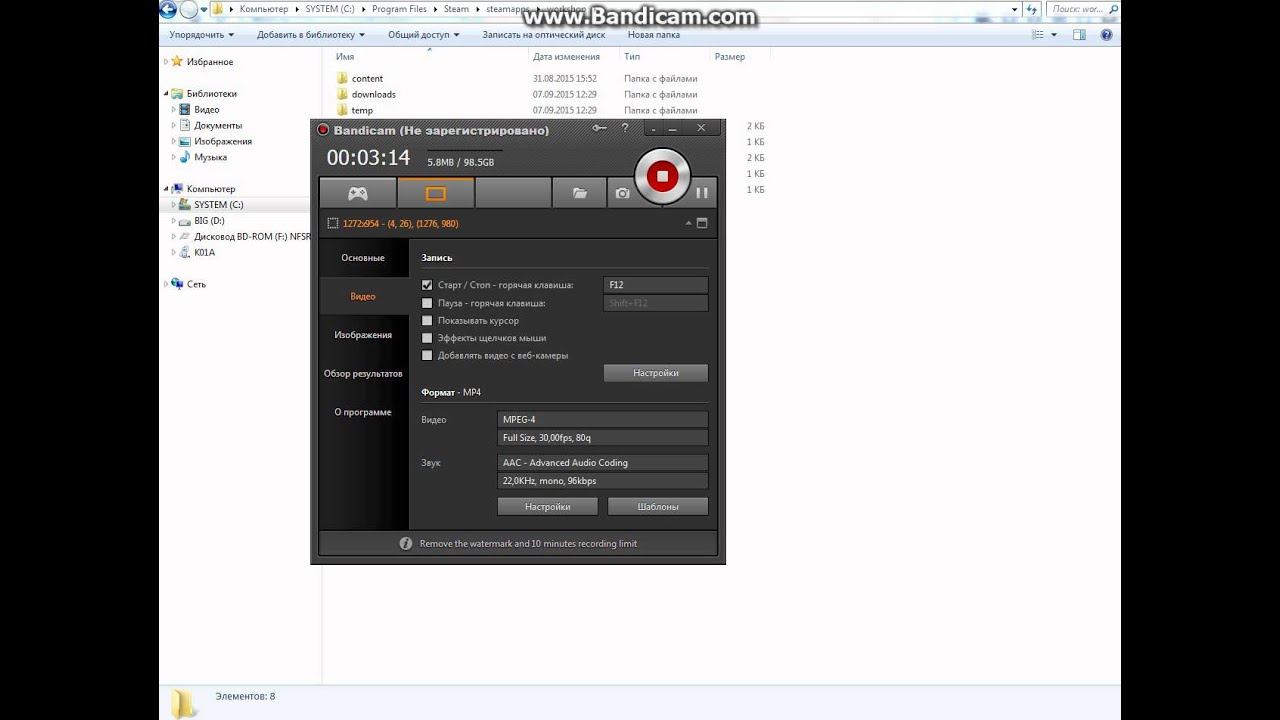The image size is (1280, 720).
Task: Select the screen rectangle recording mode
Action: (x=436, y=193)
